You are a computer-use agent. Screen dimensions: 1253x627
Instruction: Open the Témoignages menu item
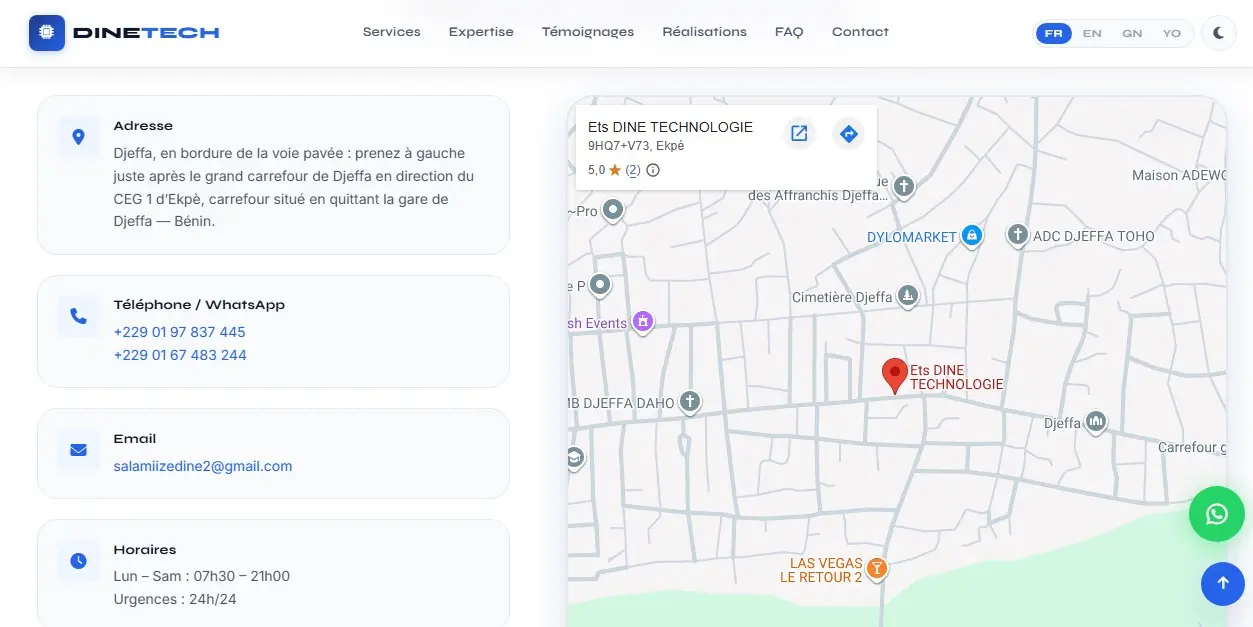pos(587,31)
